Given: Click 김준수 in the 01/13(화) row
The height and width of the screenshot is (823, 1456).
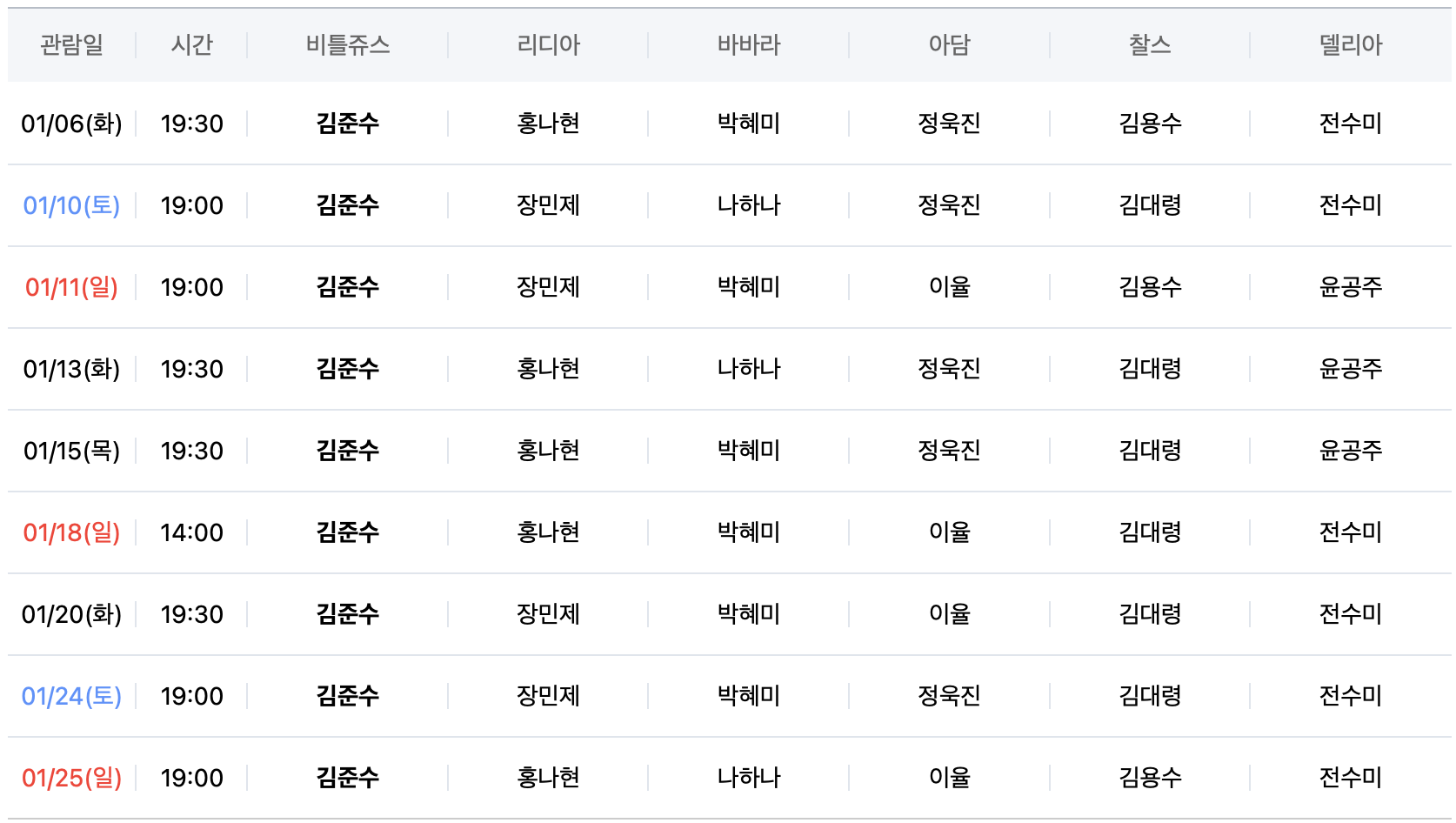Looking at the screenshot, I should click(347, 369).
